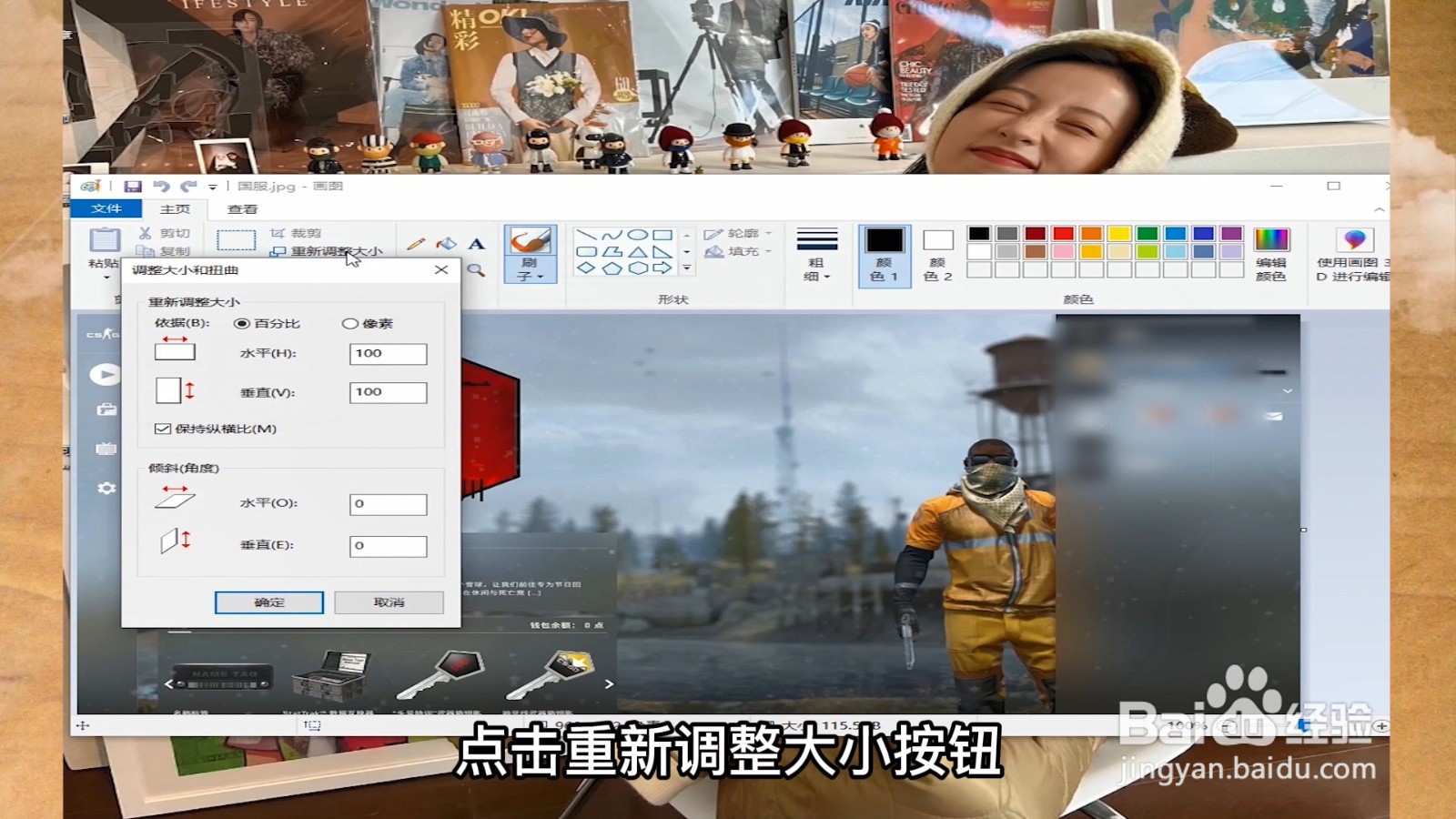Choose the Triangle shape

click(637, 251)
